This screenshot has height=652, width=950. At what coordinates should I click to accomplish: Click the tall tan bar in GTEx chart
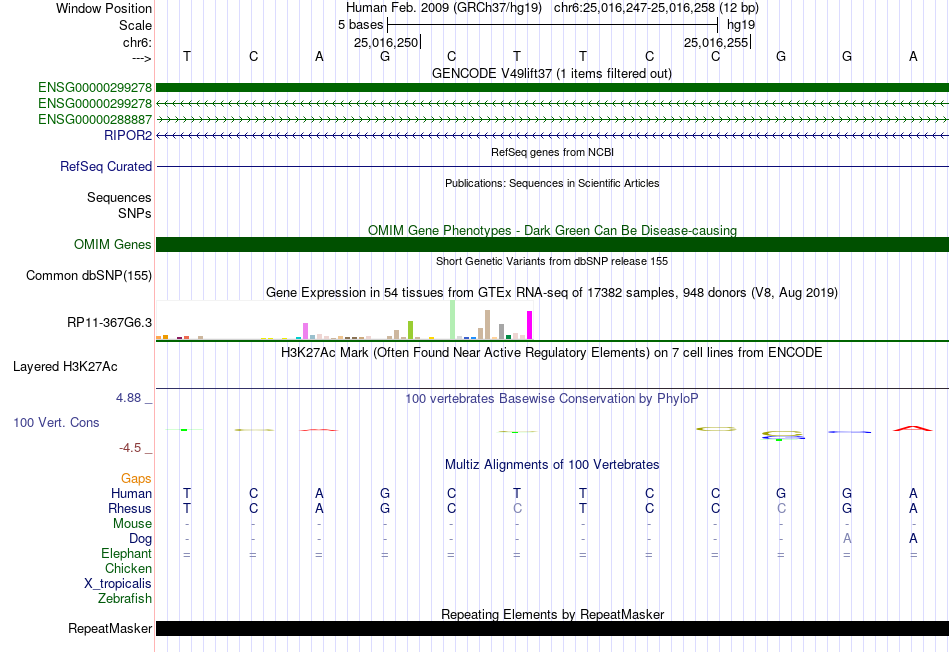click(487, 324)
